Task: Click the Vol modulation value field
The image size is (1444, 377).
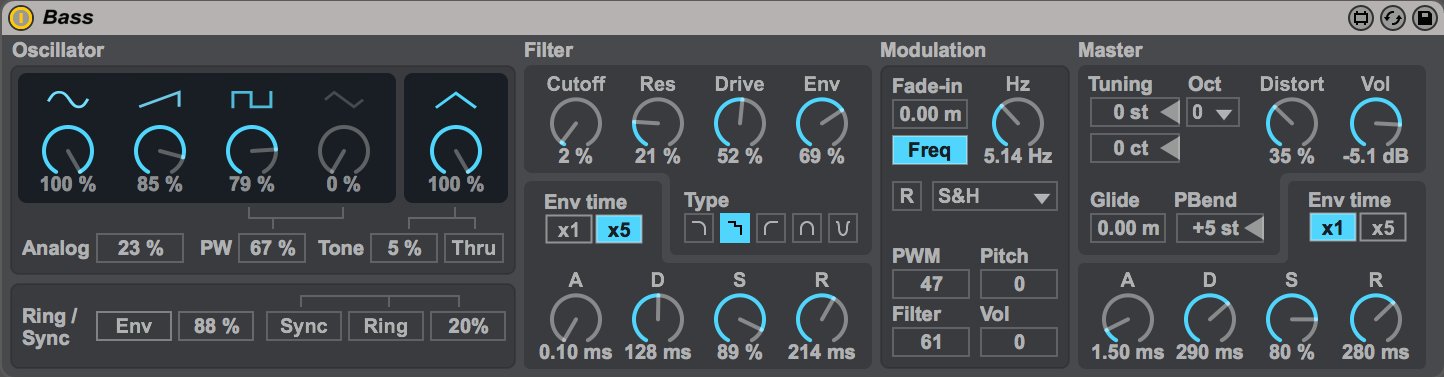Action: pos(1018,342)
